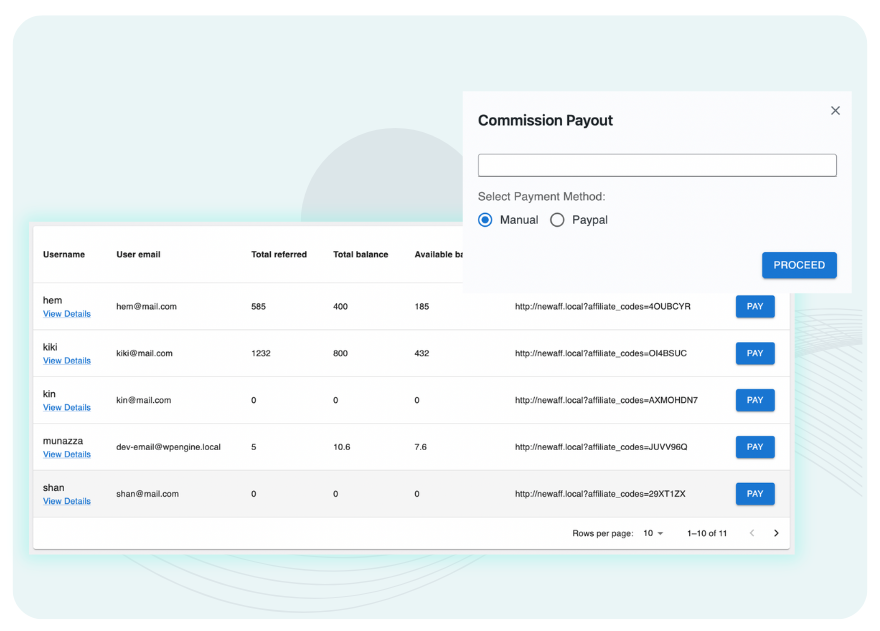This screenshot has width=880, height=631.
Task: Pay the affiliate kiki
Action: coord(755,353)
